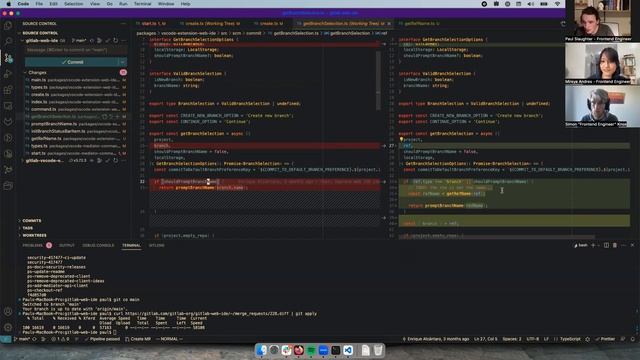
Task: Collapse the Source Control repositories section
Action: coord(20,33)
